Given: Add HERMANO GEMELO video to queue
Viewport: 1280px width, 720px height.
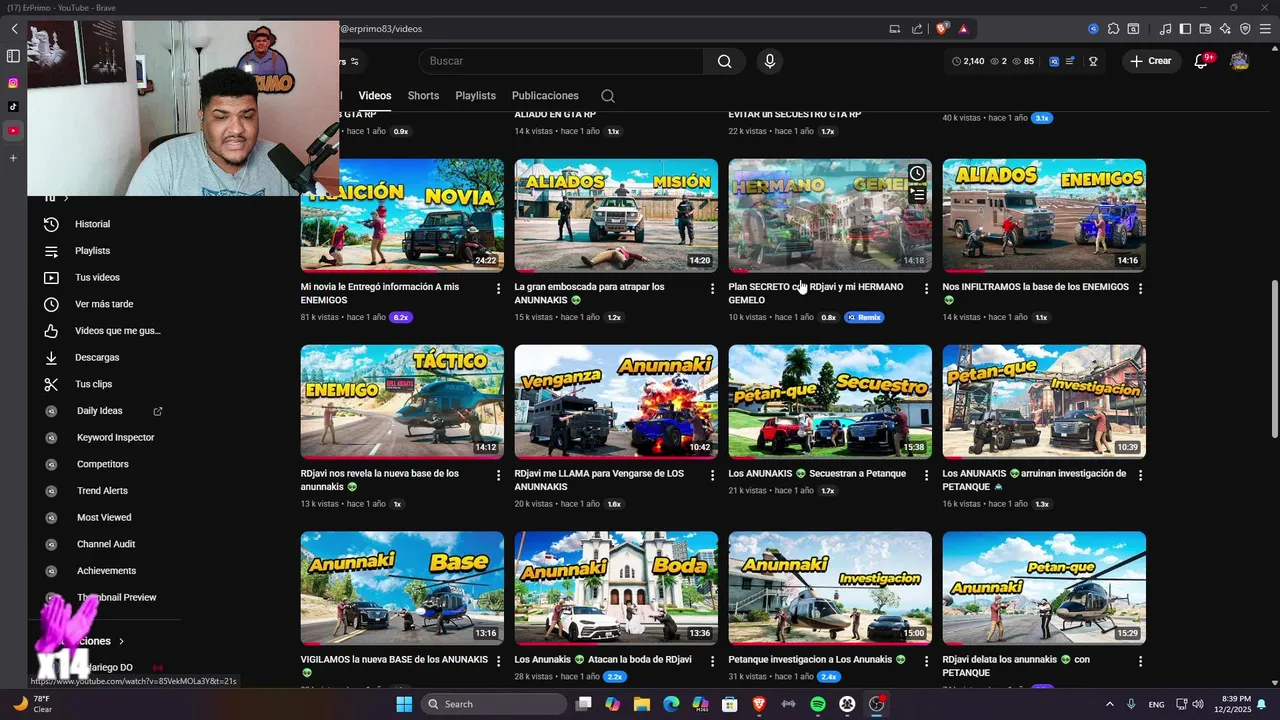Looking at the screenshot, I should (917, 195).
